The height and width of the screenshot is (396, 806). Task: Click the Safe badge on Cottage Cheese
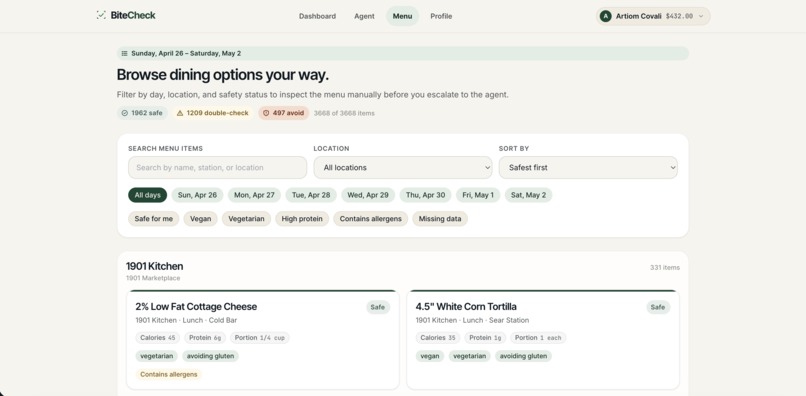coord(378,307)
